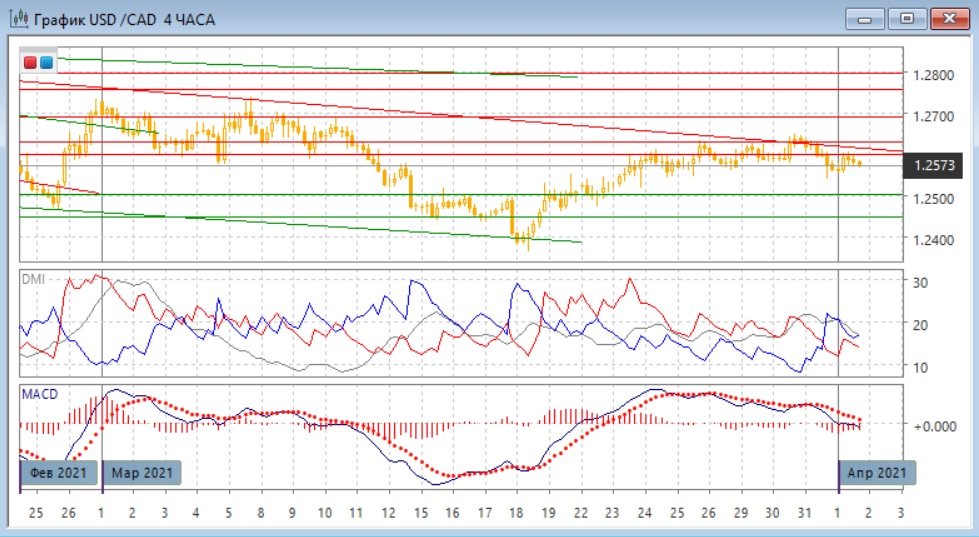Click the +0.000 MACD axis label
This screenshot has width=979, height=537.
pos(935,425)
